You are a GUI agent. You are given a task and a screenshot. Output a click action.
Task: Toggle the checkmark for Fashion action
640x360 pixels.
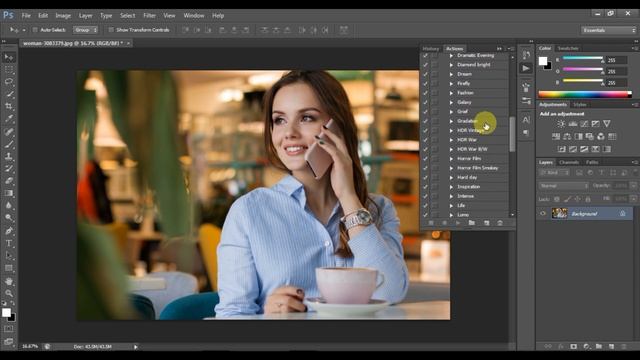[x=426, y=93]
